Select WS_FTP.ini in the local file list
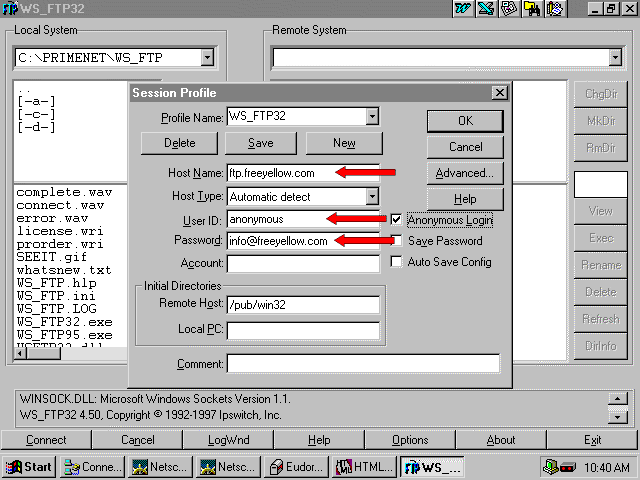 (x=56, y=296)
